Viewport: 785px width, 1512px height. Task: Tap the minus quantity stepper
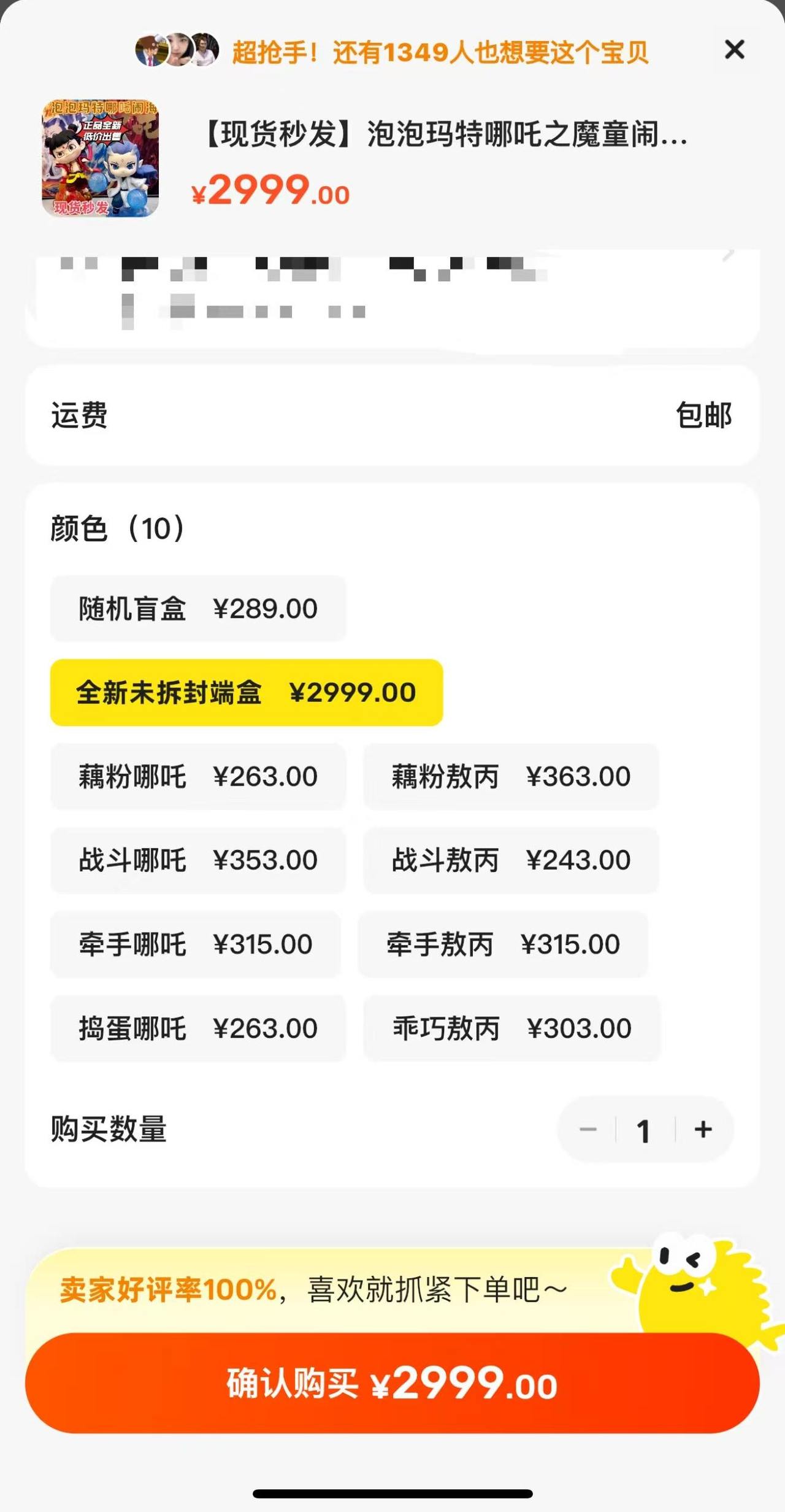pyautogui.click(x=588, y=1129)
